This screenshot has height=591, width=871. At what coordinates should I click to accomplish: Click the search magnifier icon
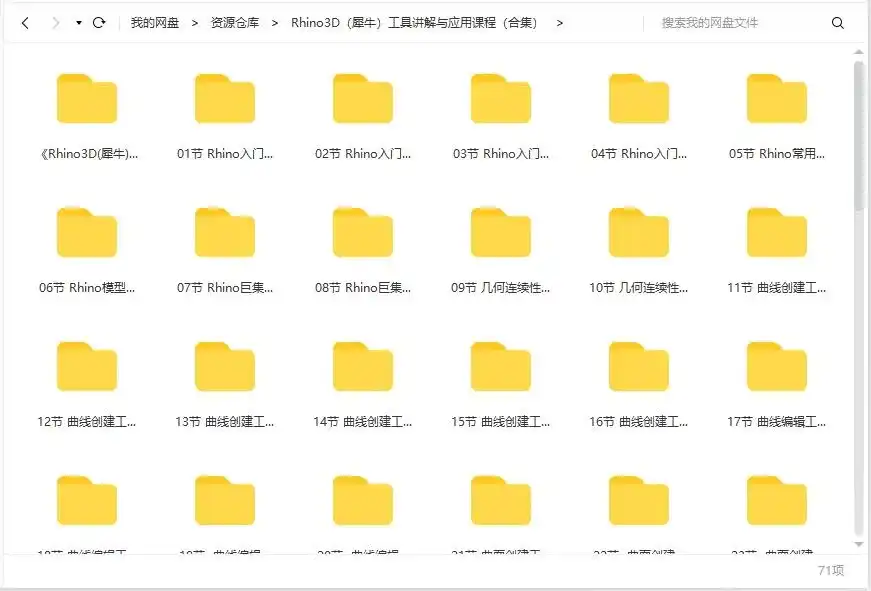pos(838,22)
